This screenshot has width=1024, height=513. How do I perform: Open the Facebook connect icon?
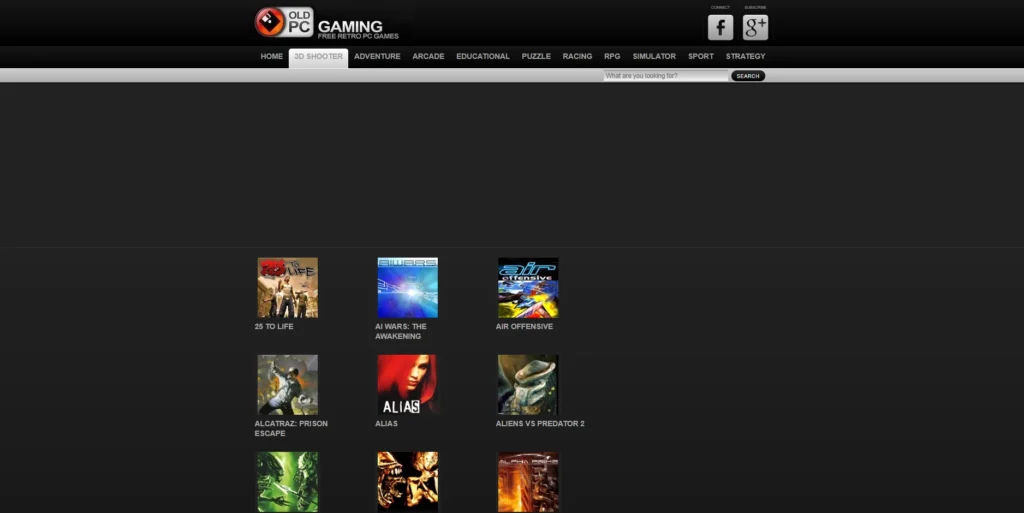tap(720, 27)
